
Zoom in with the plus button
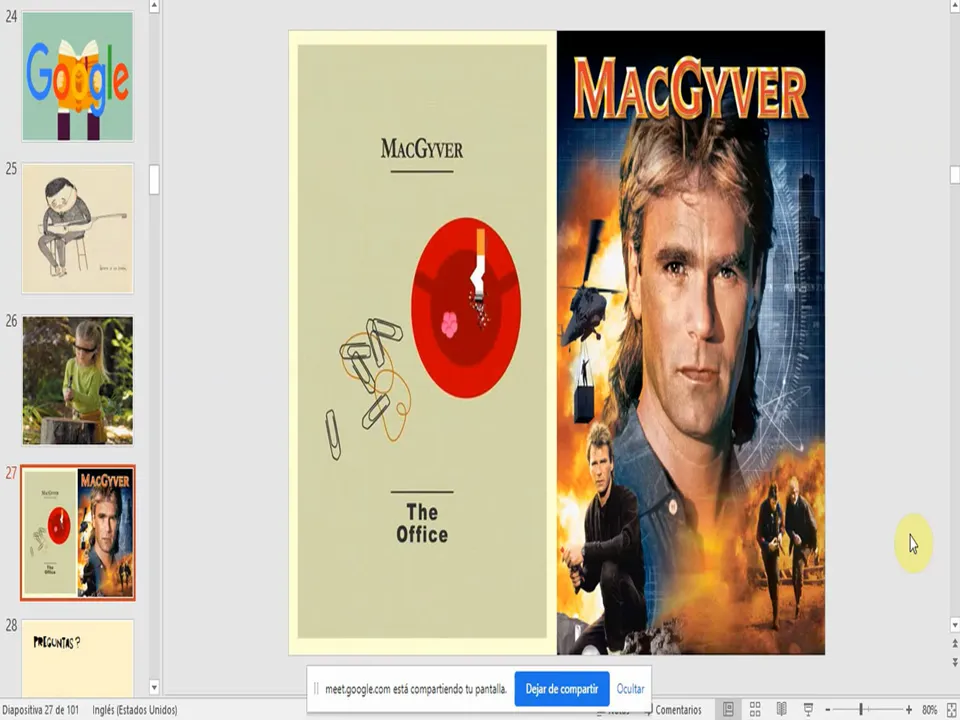[x=909, y=710]
